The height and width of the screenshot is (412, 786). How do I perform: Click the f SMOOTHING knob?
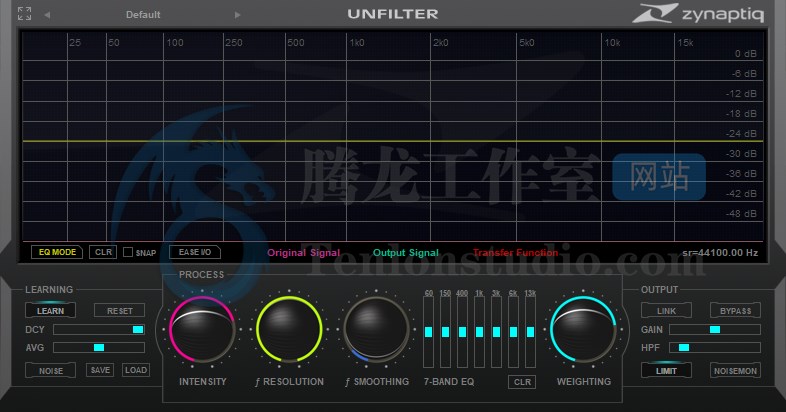pyautogui.click(x=376, y=329)
